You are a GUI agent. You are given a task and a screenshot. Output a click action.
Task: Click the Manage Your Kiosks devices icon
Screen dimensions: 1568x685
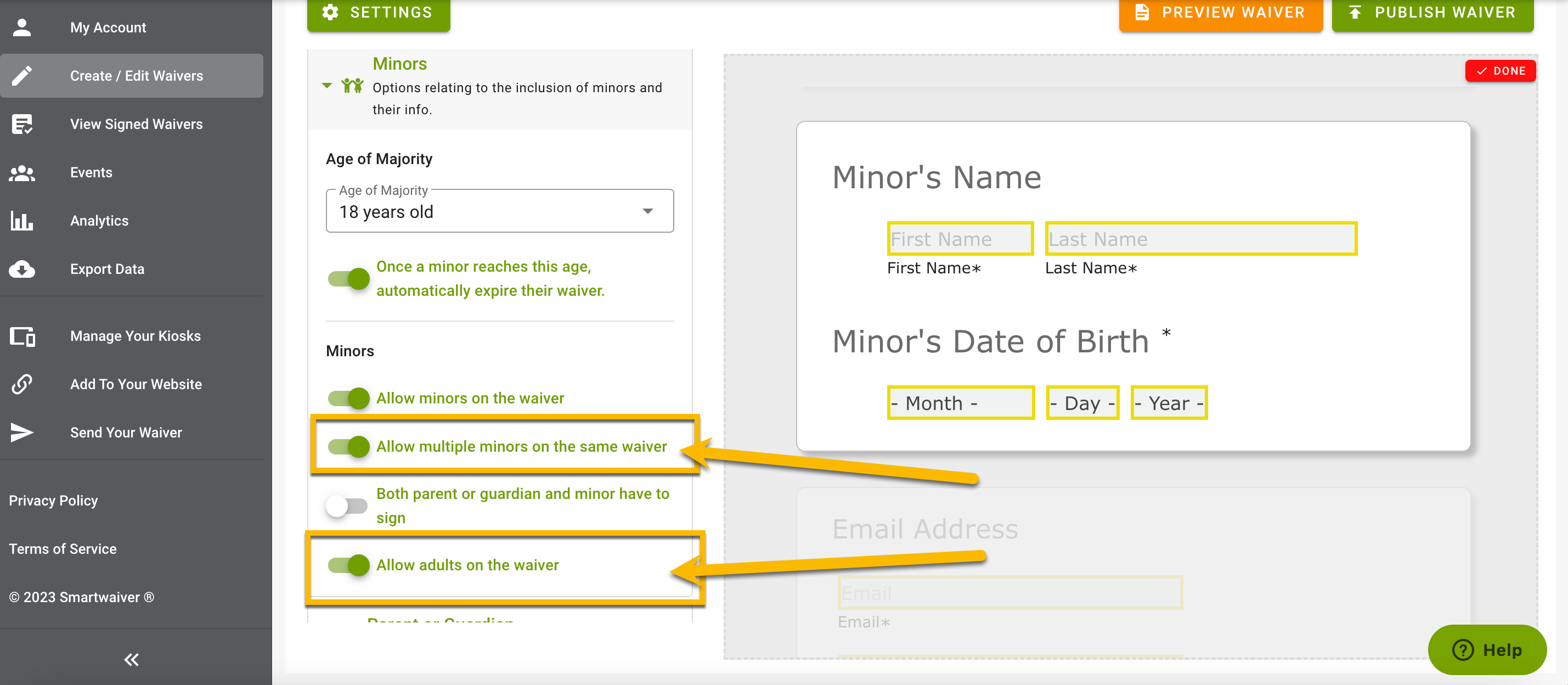[22, 336]
